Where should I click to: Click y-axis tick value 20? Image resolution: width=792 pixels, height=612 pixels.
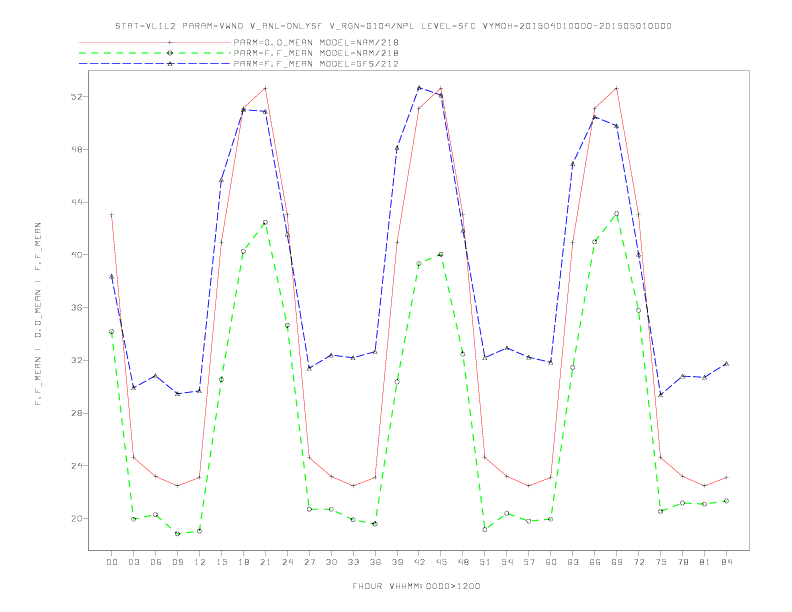77,519
